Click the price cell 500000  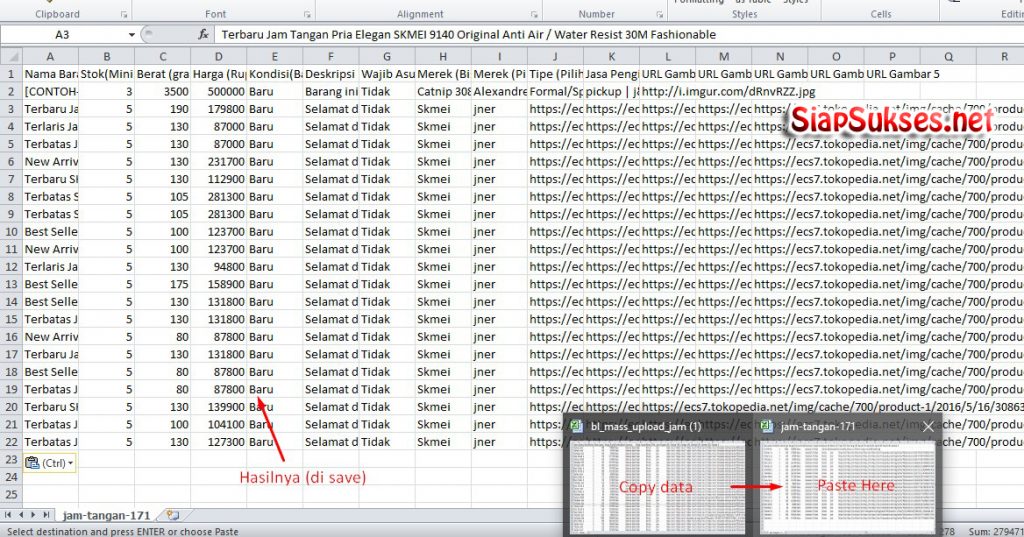point(219,91)
